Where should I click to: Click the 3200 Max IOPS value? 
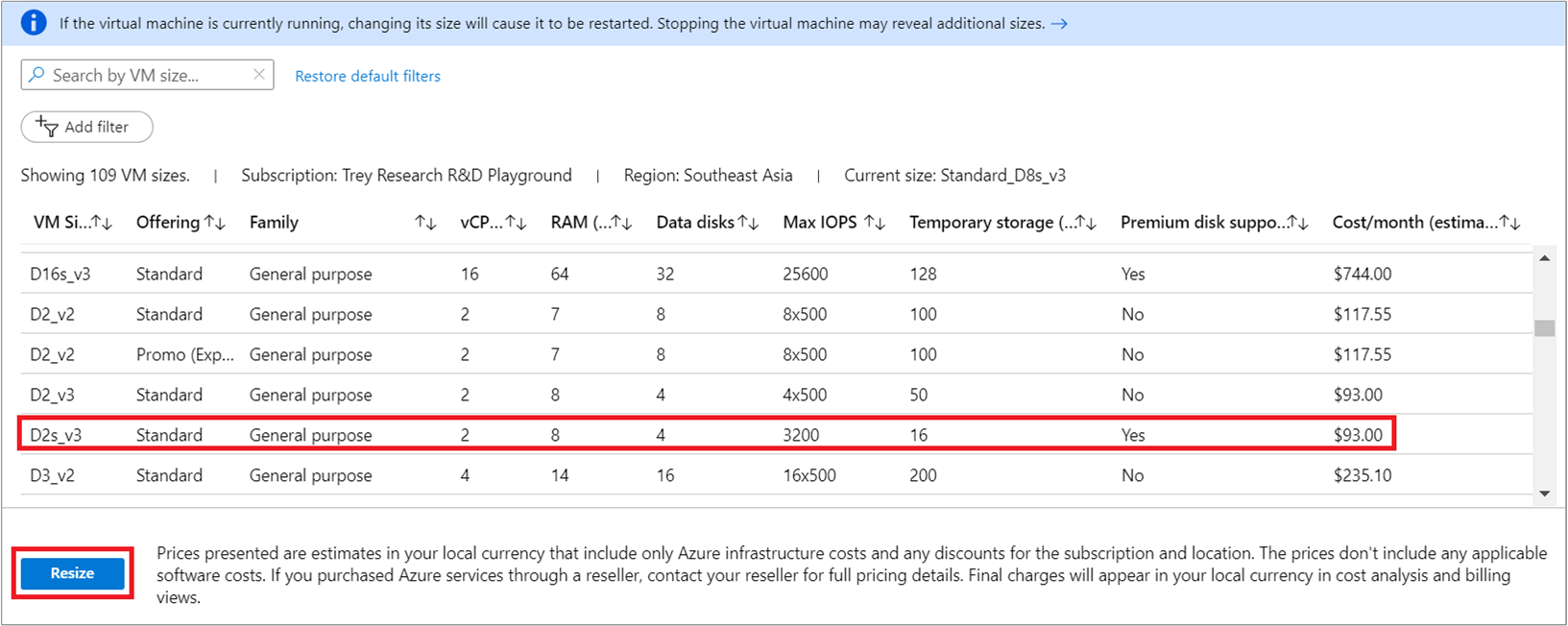[801, 435]
